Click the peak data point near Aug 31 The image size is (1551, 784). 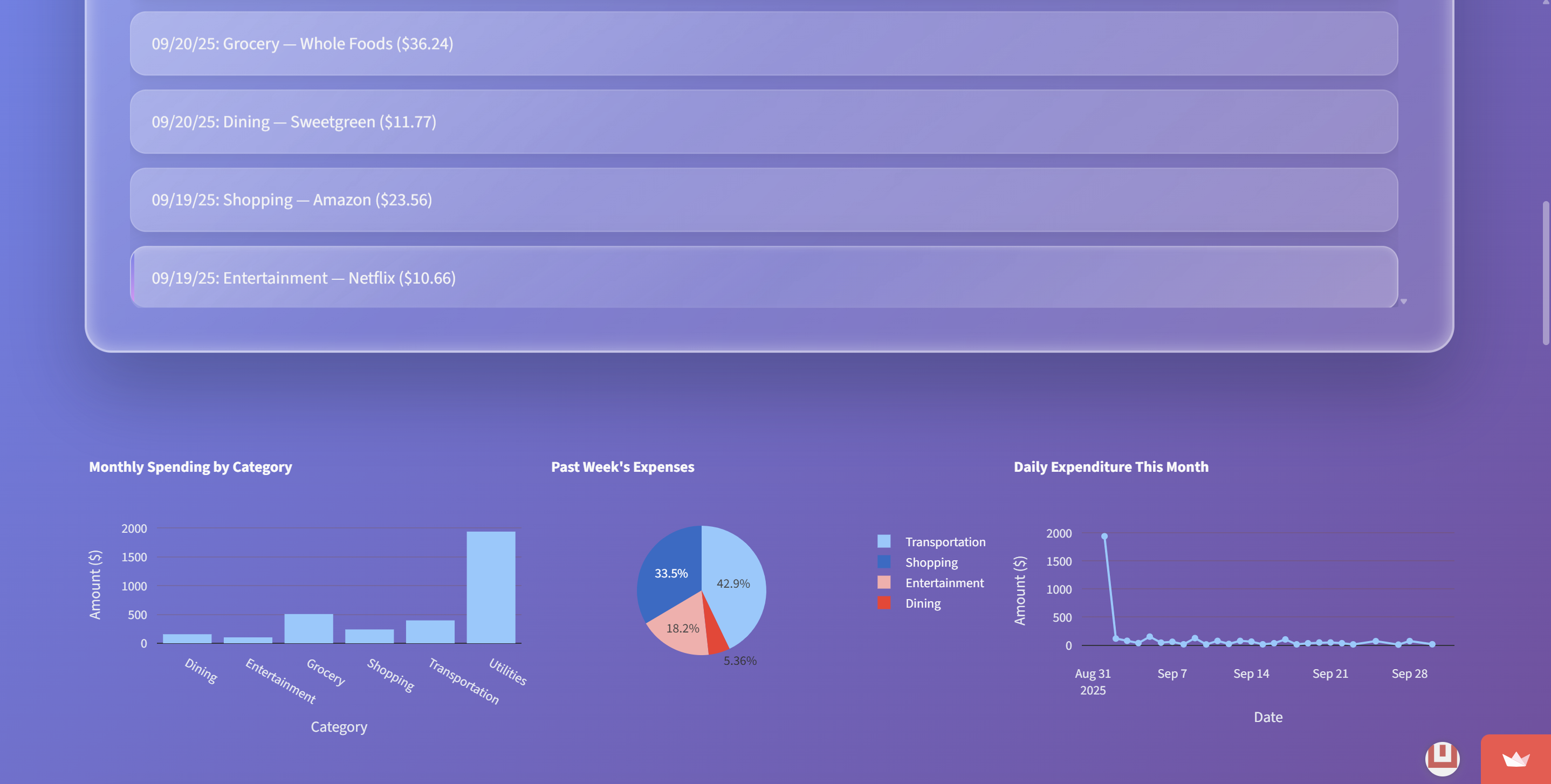[1104, 536]
